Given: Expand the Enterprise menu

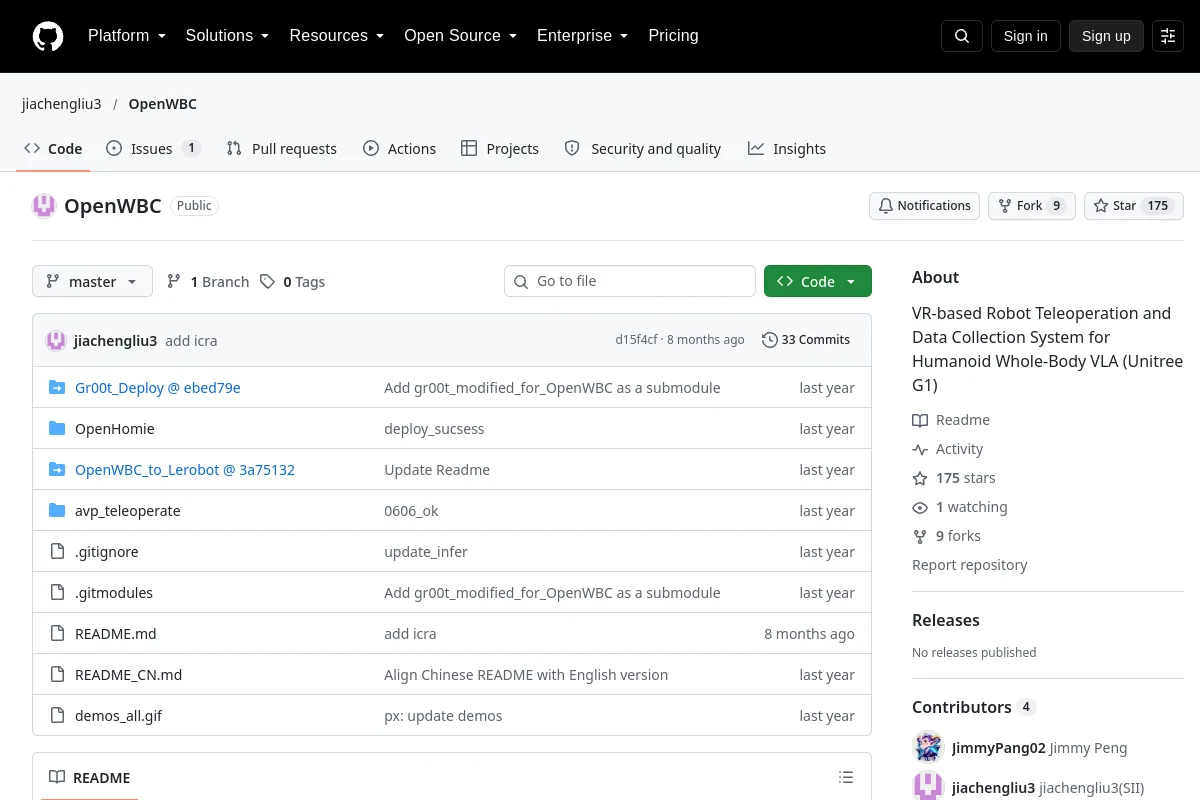Looking at the screenshot, I should click(x=582, y=36).
